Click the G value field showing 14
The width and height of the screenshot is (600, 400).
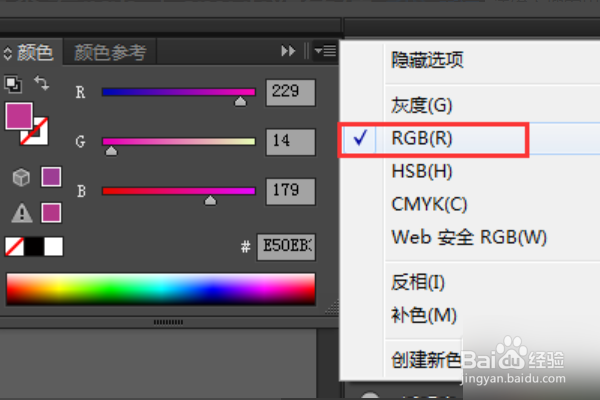click(x=291, y=142)
